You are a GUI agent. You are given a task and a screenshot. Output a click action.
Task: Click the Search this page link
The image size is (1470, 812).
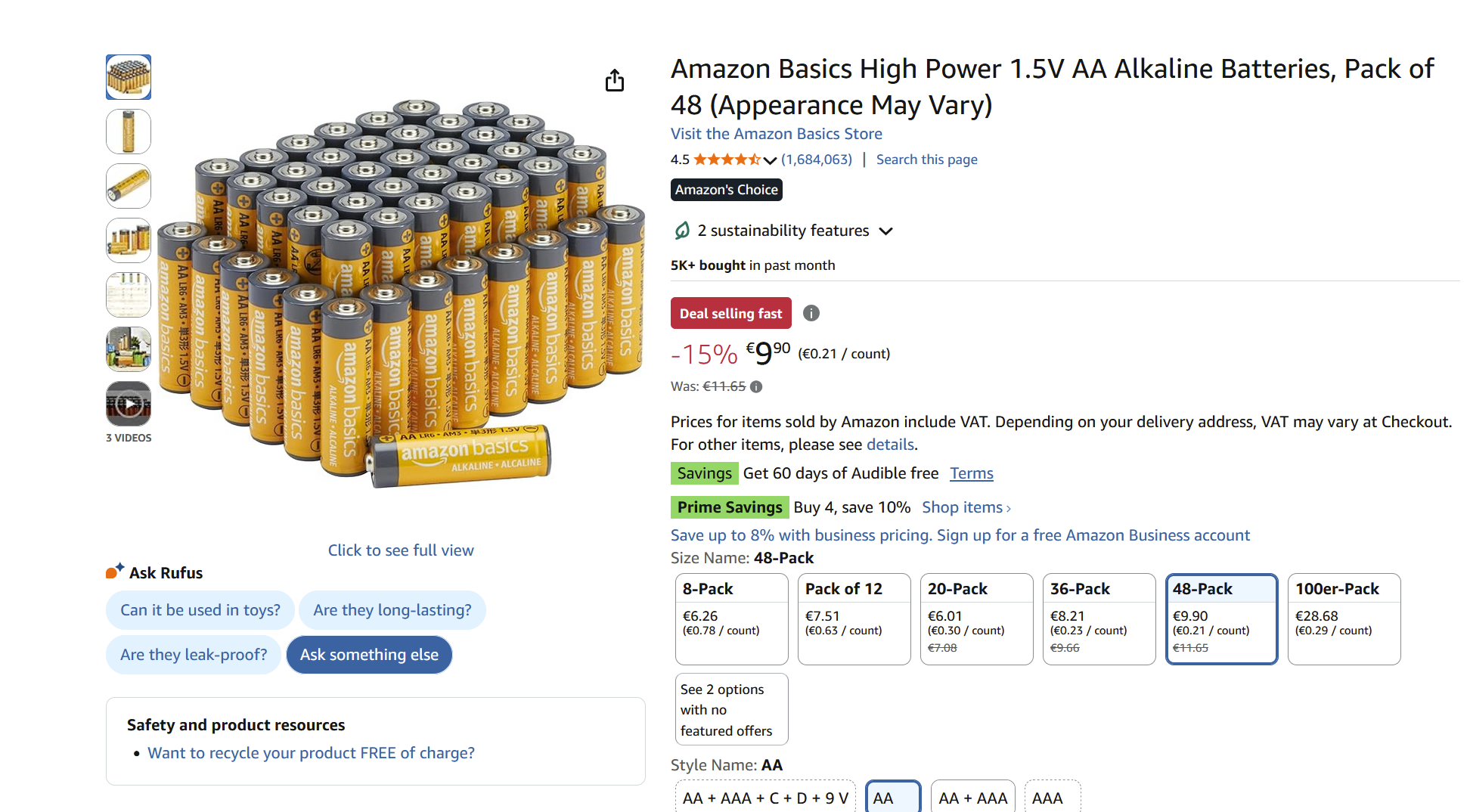coord(926,160)
